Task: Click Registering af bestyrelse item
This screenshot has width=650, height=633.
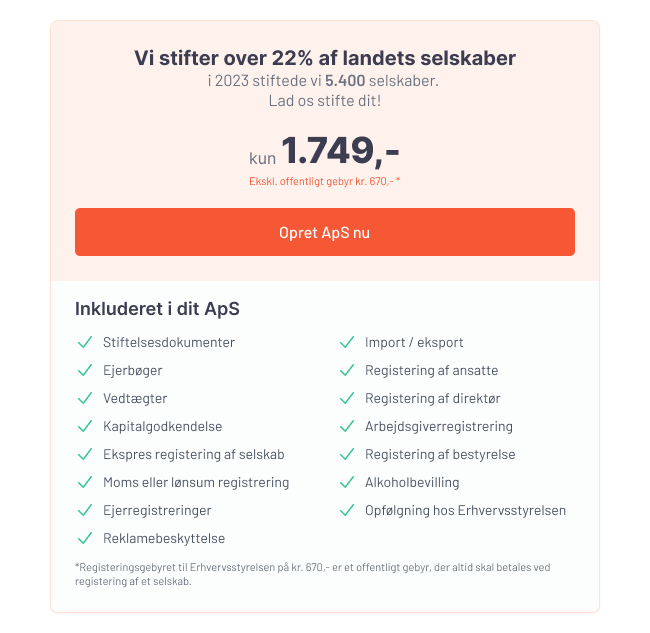Action: pos(440,454)
